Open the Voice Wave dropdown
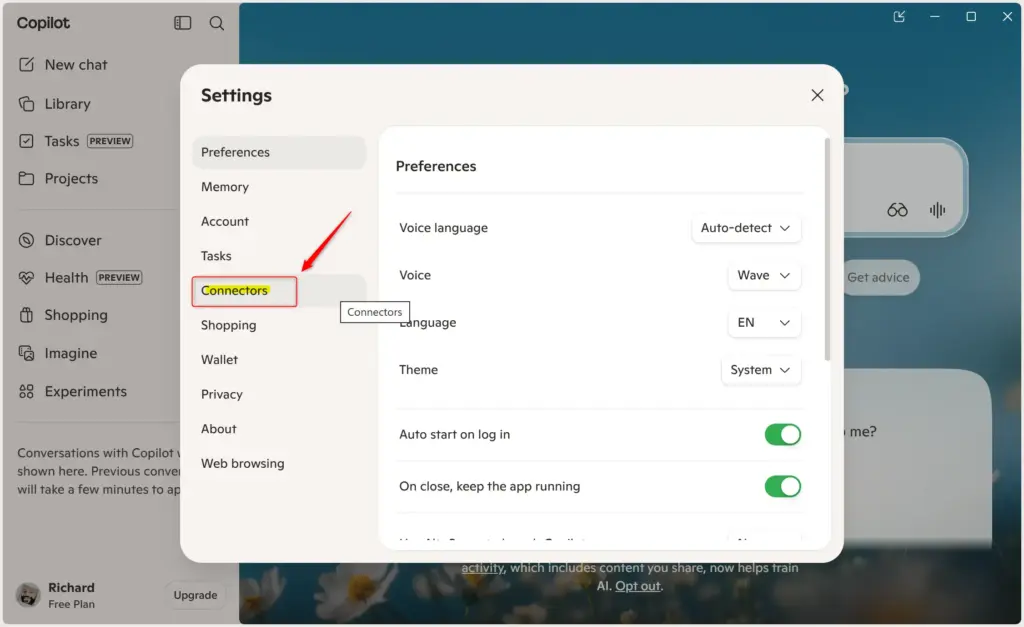Screen dimensions: 1024x627 pyautogui.click(x=764, y=276)
